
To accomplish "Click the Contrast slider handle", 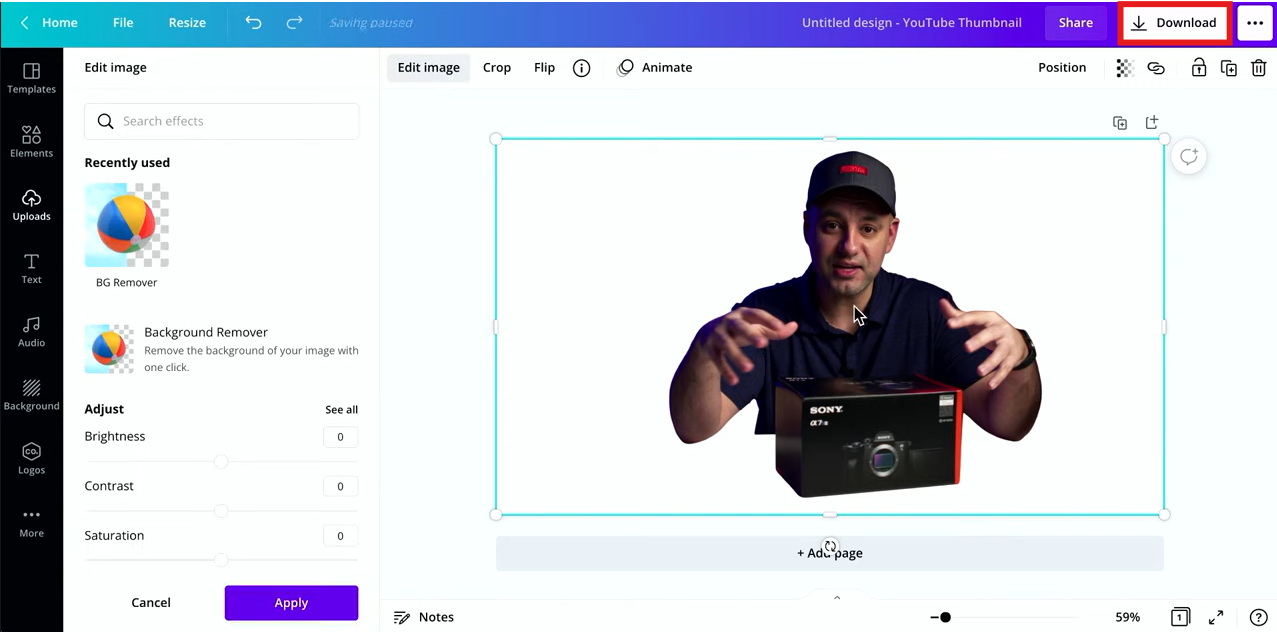I will point(221,511).
